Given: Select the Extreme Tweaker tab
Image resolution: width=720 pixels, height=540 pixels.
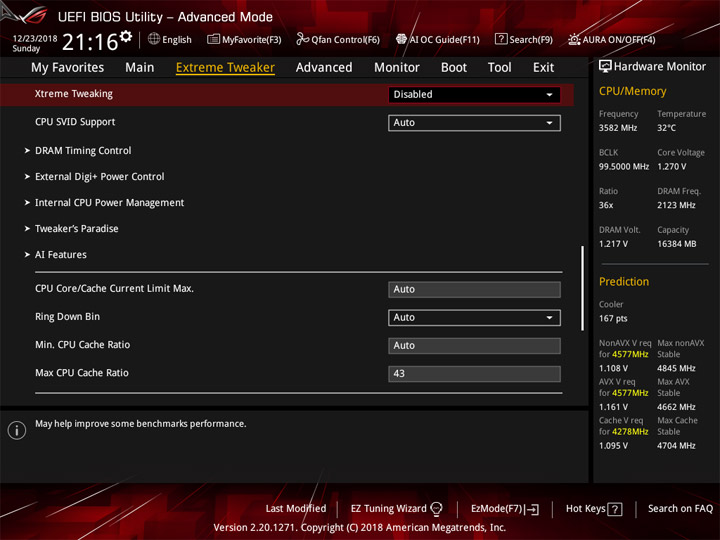Looking at the screenshot, I should [225, 68].
